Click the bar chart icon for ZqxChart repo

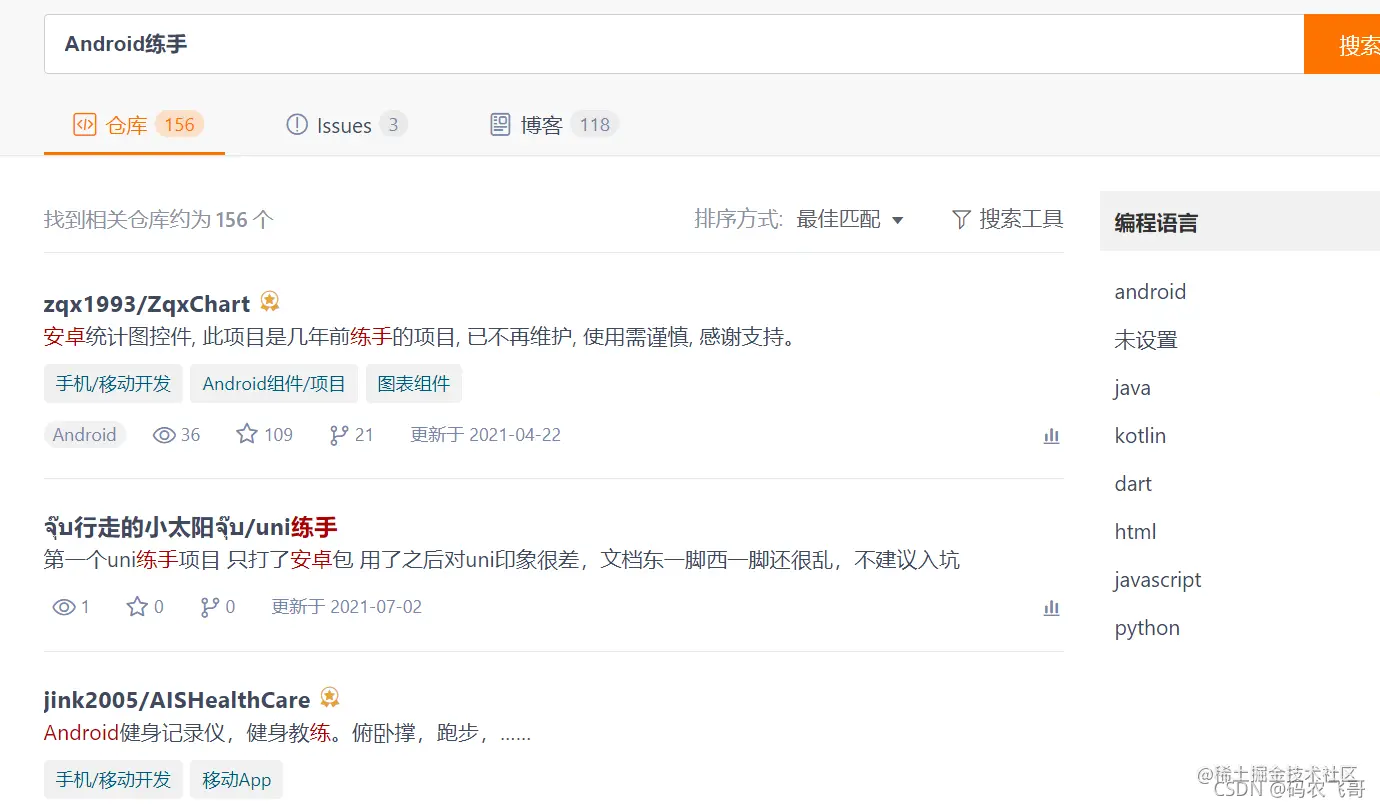1051,435
